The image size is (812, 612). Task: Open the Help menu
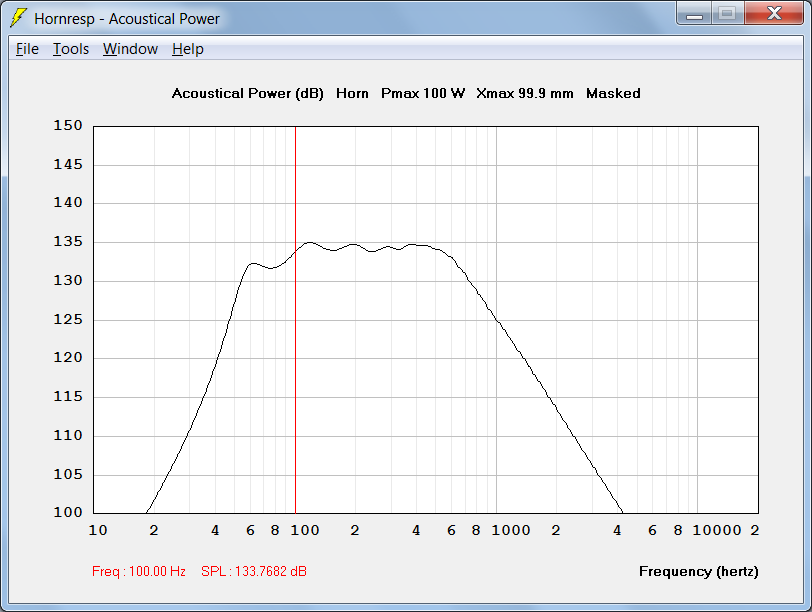[187, 49]
